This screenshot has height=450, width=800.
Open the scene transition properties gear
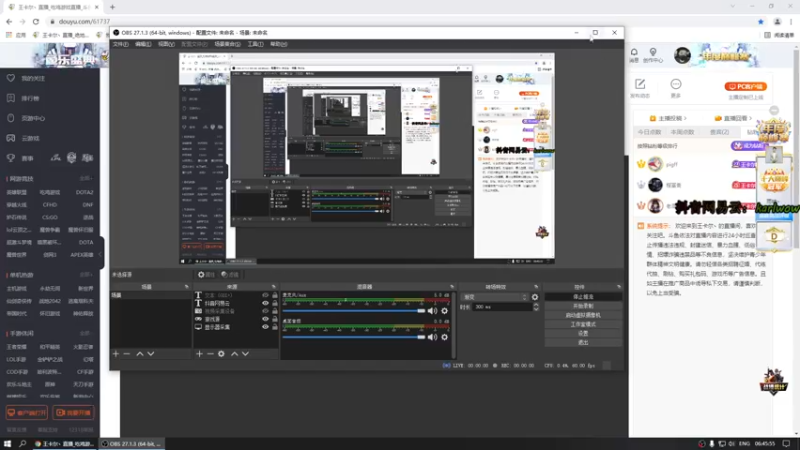point(535,297)
